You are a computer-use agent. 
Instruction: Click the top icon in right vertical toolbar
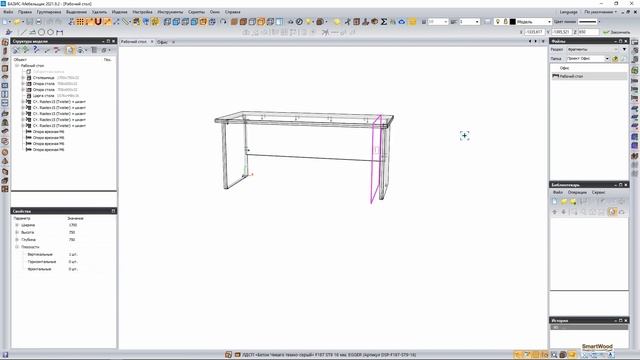(635, 42)
